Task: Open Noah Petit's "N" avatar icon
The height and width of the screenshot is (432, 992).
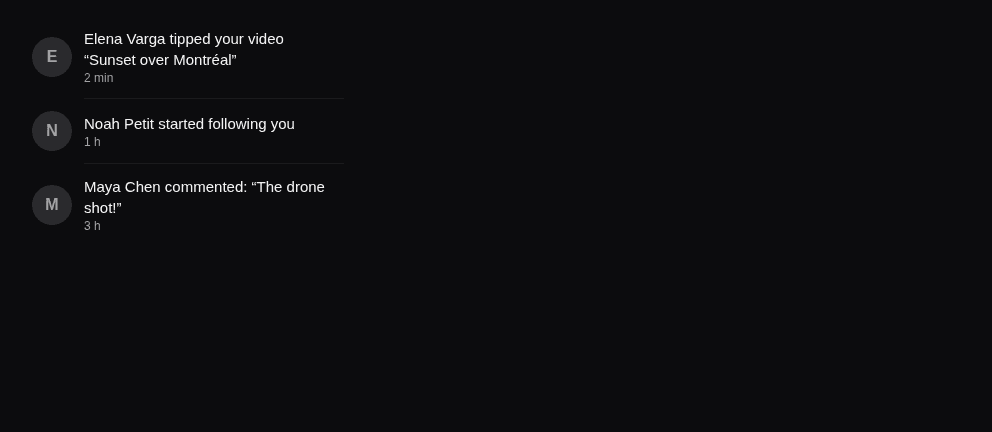Action: [x=52, y=131]
